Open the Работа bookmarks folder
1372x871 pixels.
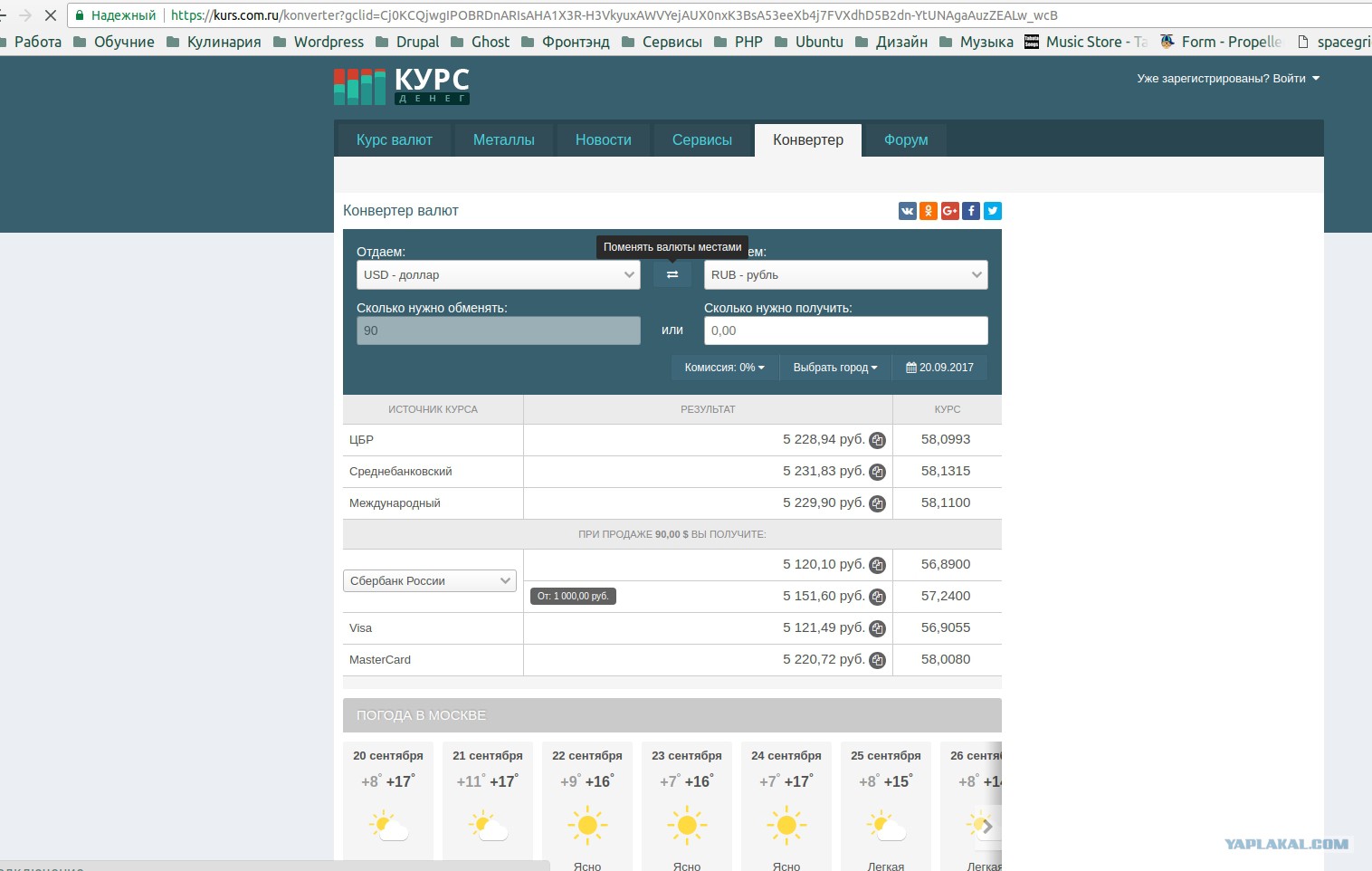click(x=32, y=42)
